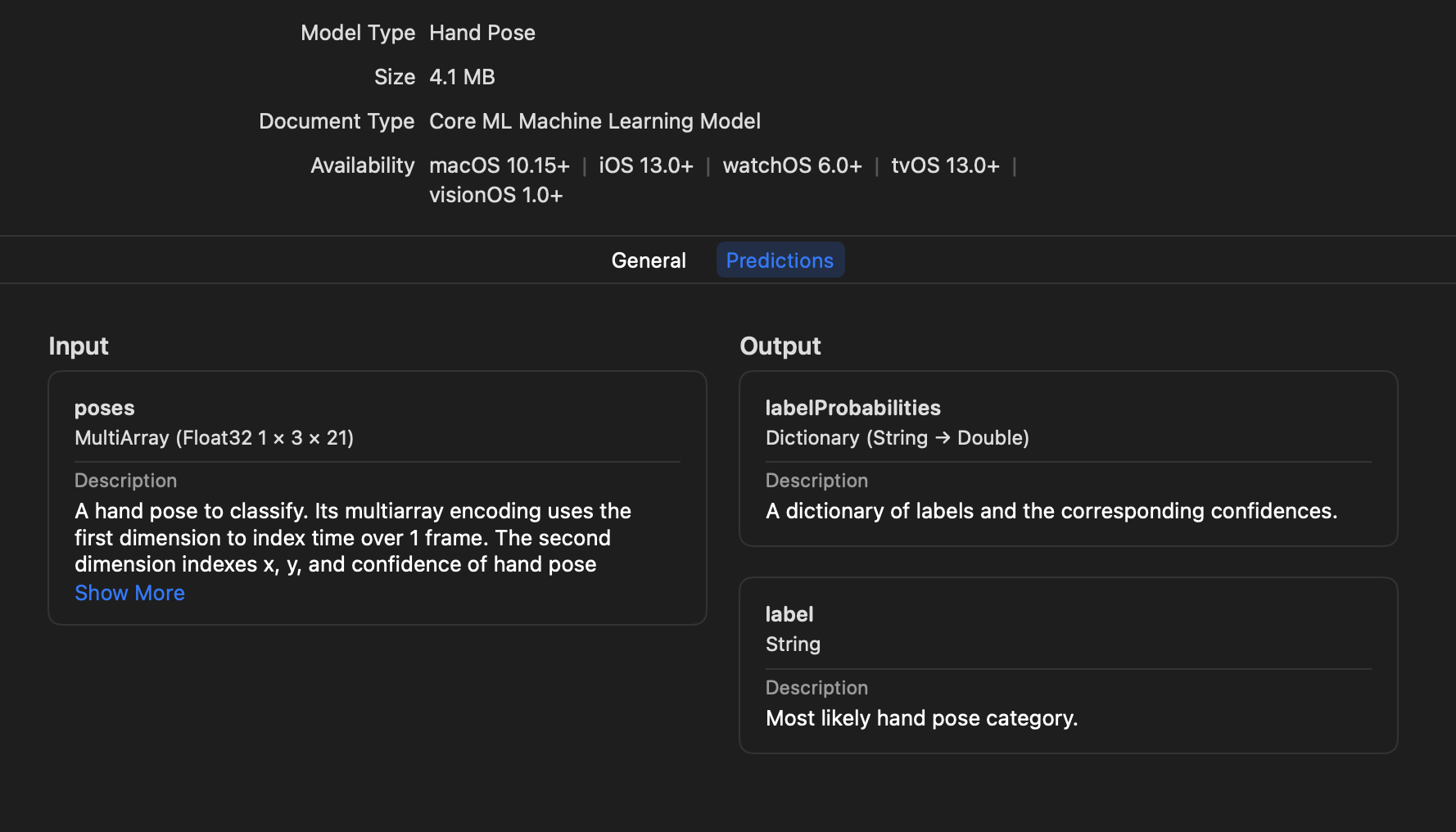The height and width of the screenshot is (832, 1456).
Task: Click the MultiArray Float32 type text
Action: click(214, 438)
